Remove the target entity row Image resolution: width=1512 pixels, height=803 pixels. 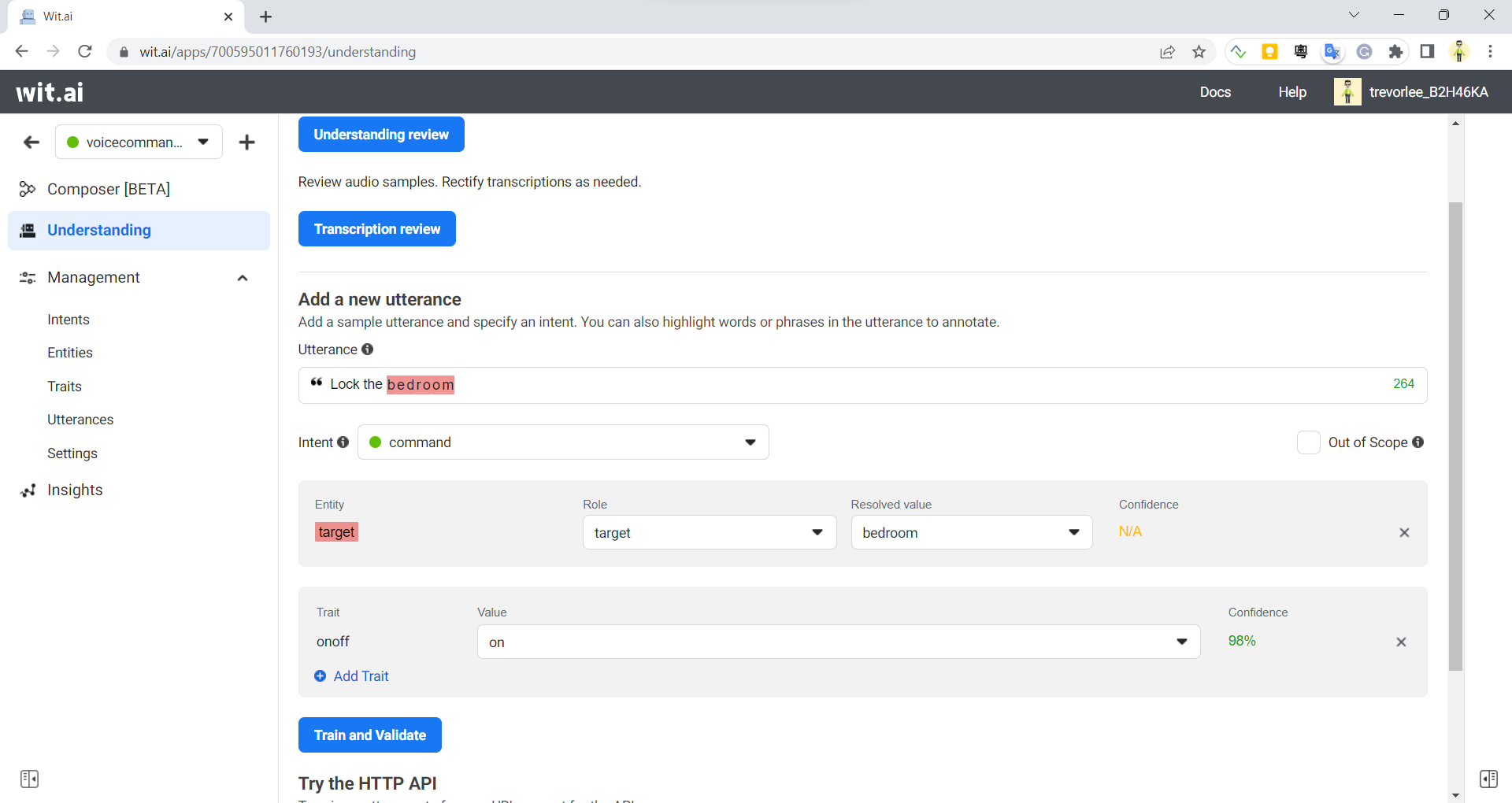coord(1404,533)
